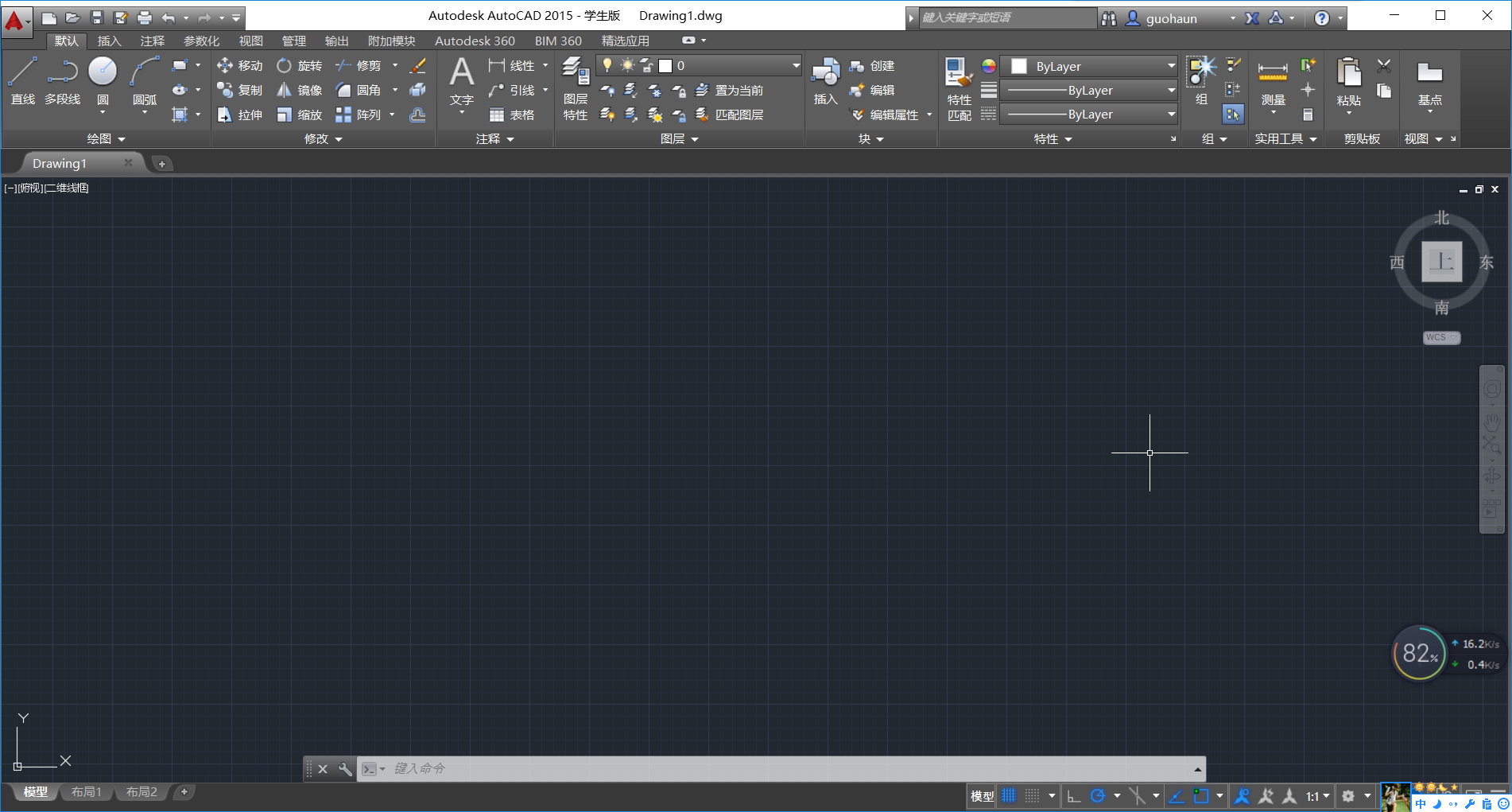Click the Make Current (置为当前) layer button
This screenshot has height=812, width=1512.
coord(729,91)
